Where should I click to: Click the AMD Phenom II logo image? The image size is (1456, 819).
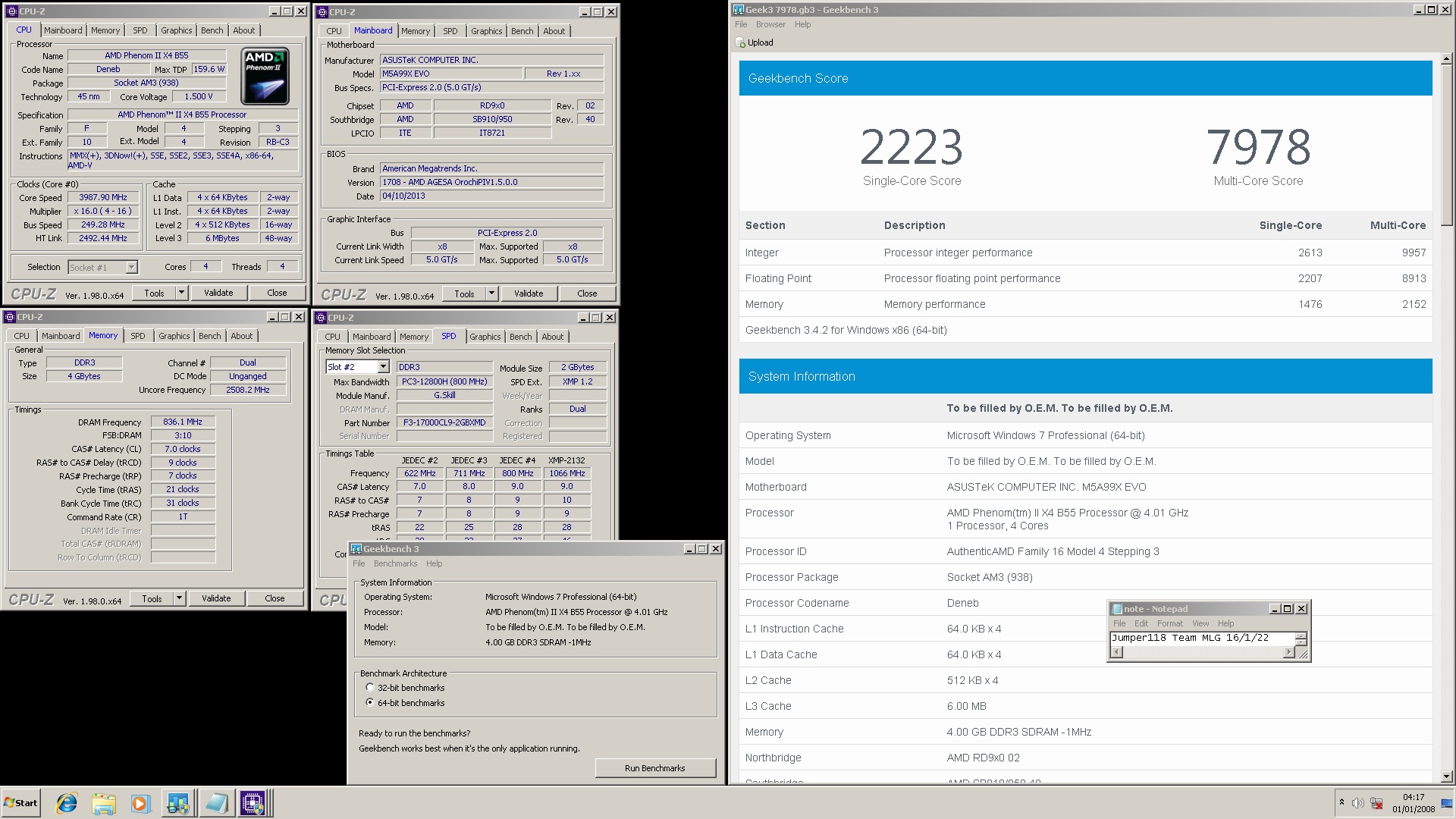[265, 76]
